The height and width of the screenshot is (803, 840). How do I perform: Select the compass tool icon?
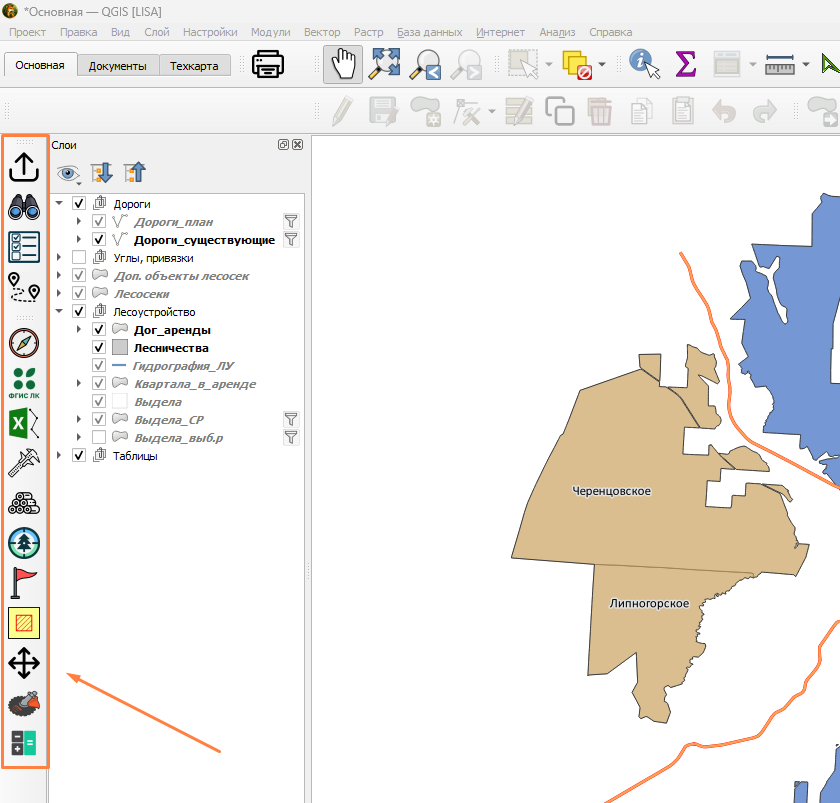click(x=24, y=343)
